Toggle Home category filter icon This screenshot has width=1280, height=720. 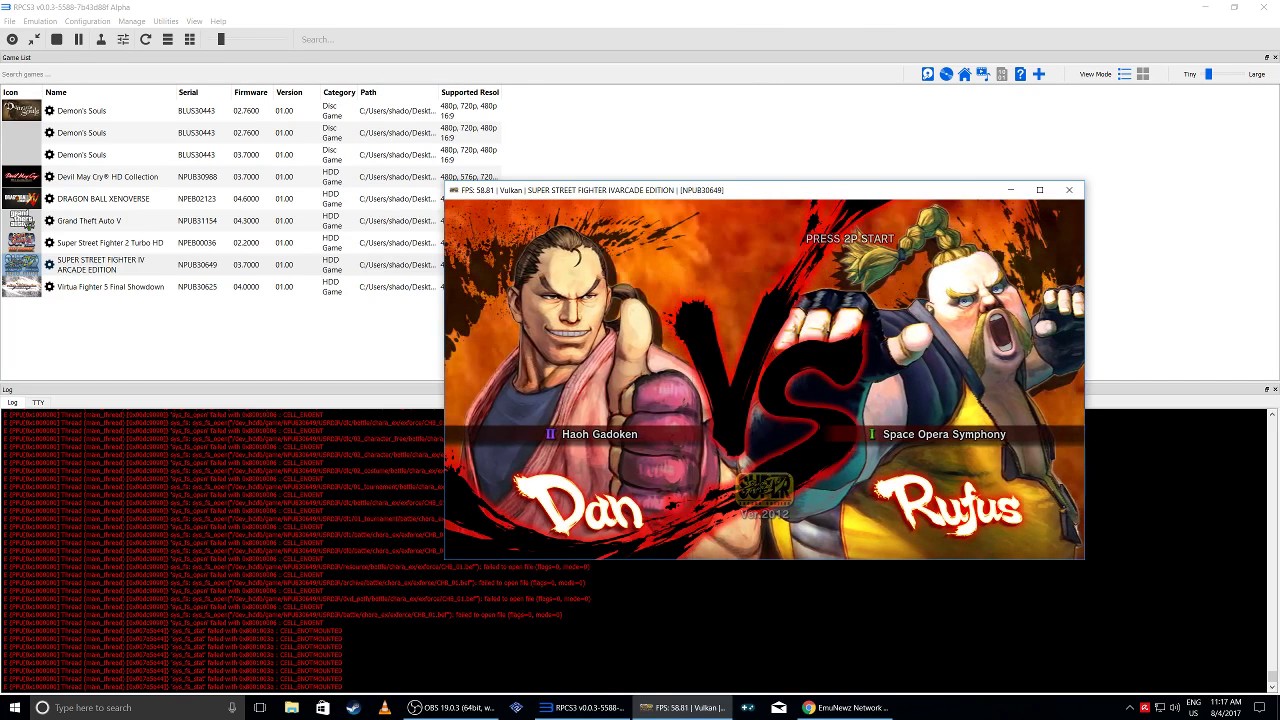tap(964, 74)
